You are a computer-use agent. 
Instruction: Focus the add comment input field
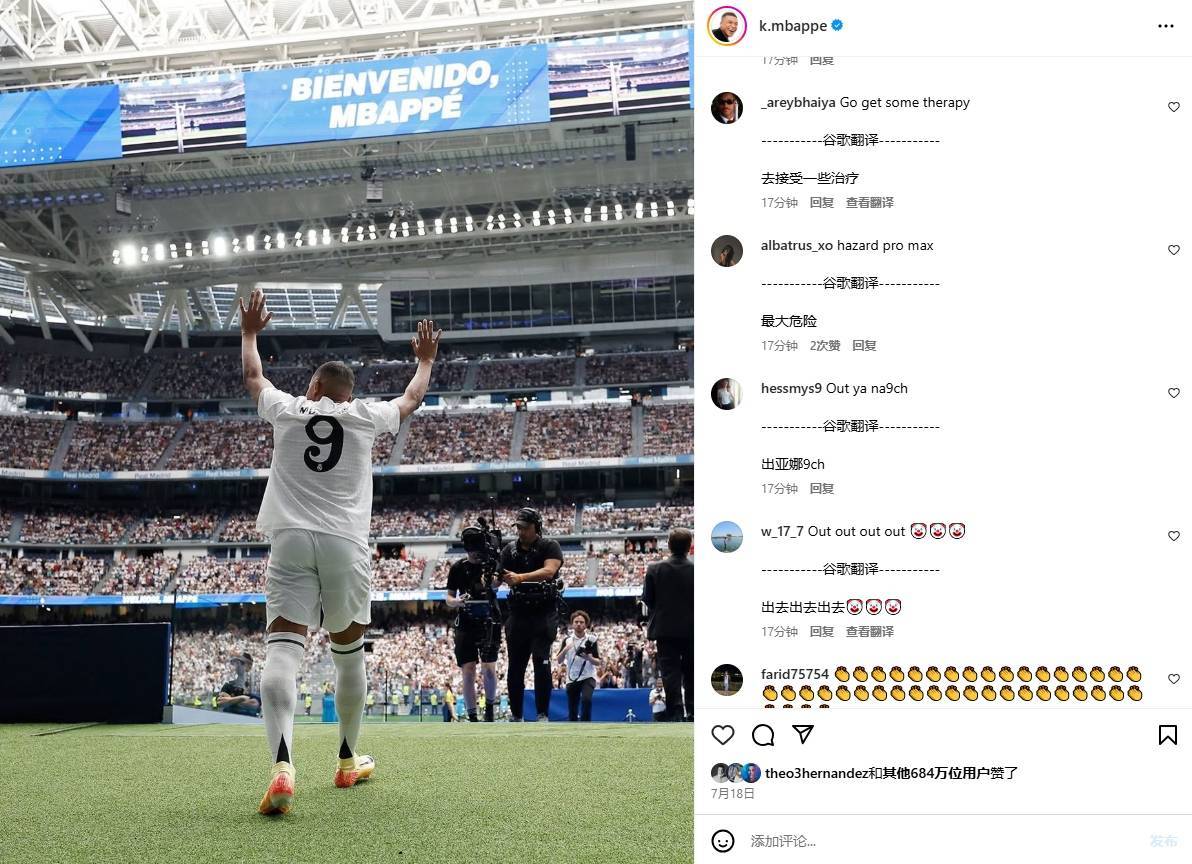pos(943,840)
